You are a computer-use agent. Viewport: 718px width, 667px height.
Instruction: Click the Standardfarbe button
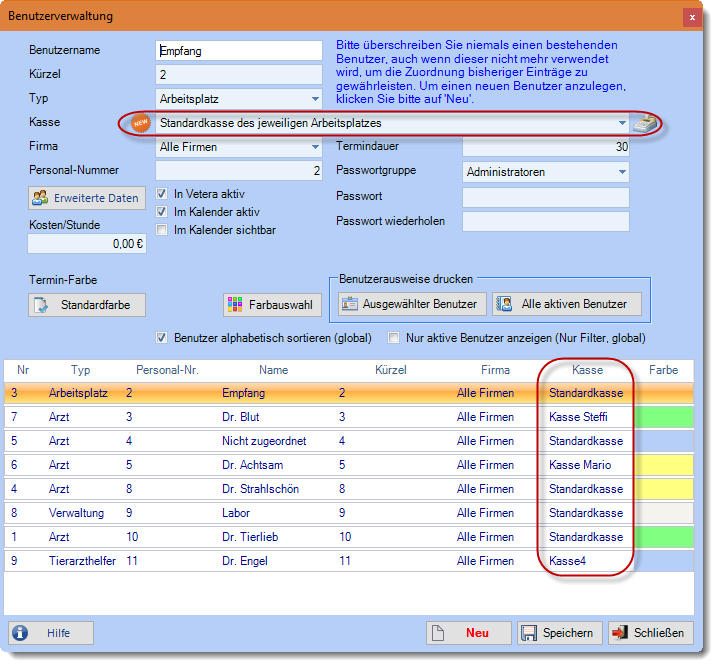click(87, 305)
